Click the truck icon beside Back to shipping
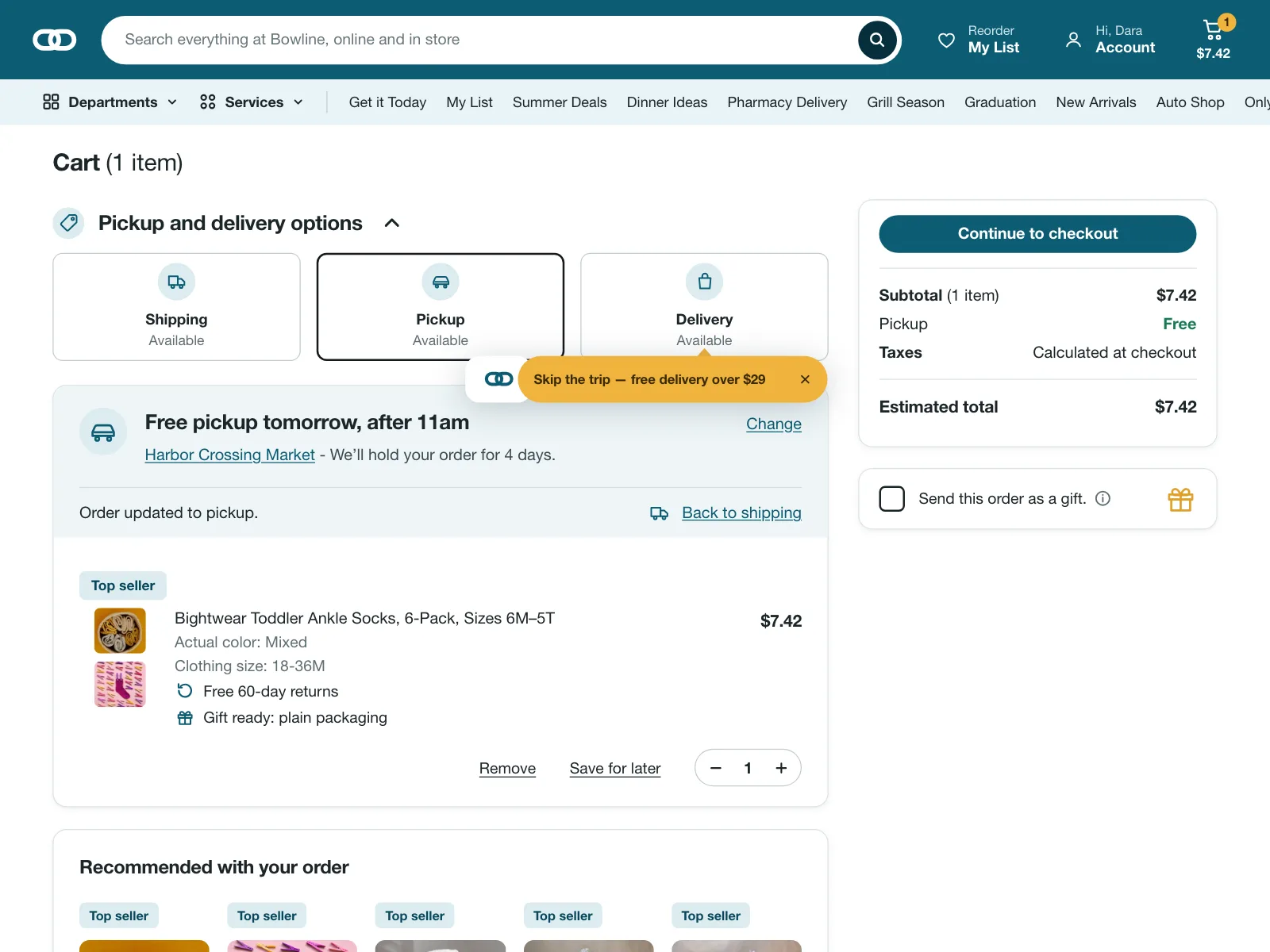Viewport: 1270px width, 952px height. 659,513
